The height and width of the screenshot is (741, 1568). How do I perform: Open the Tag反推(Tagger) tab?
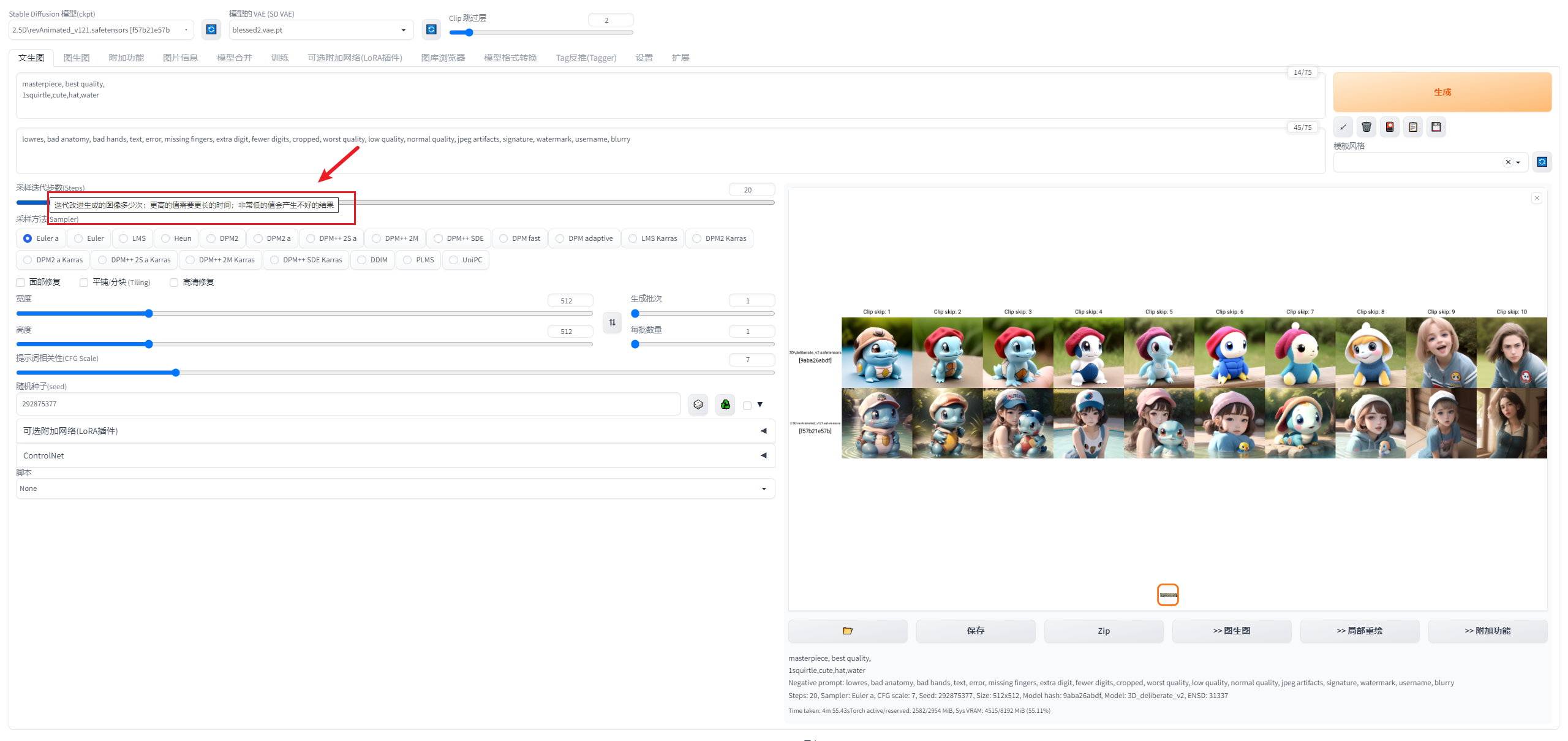pos(586,58)
